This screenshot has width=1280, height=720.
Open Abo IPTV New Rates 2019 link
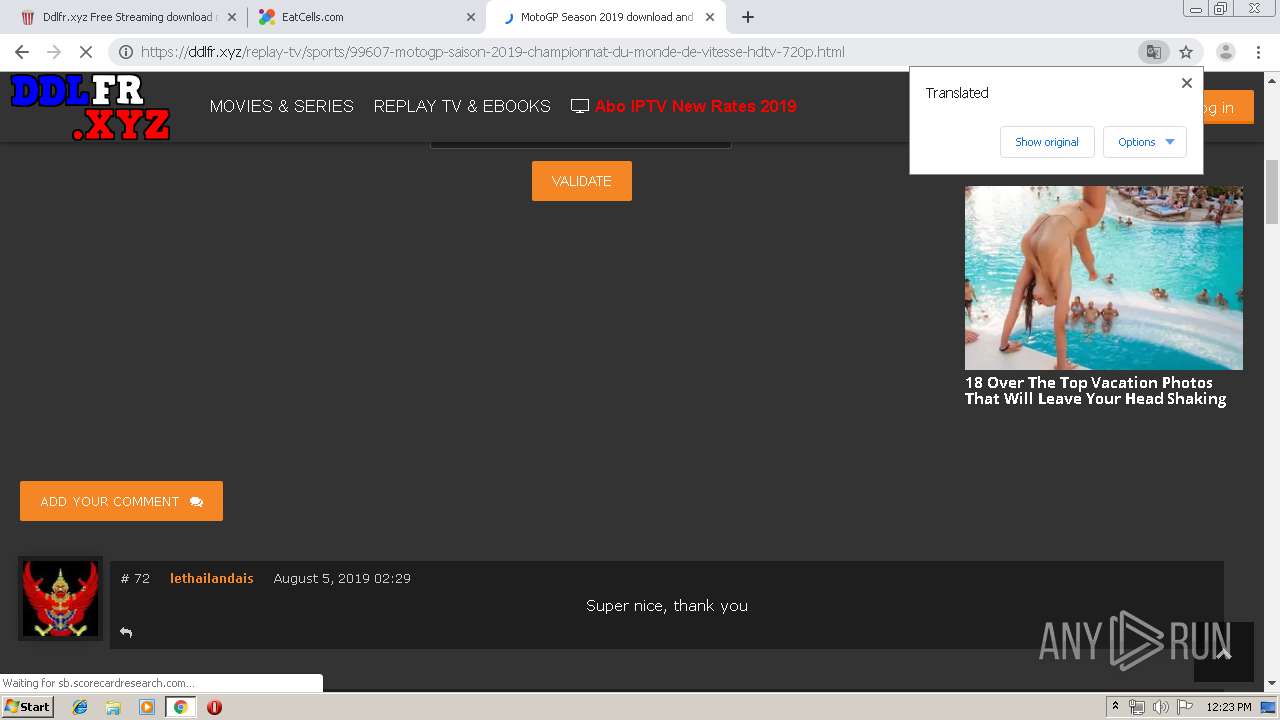pyautogui.click(x=696, y=106)
